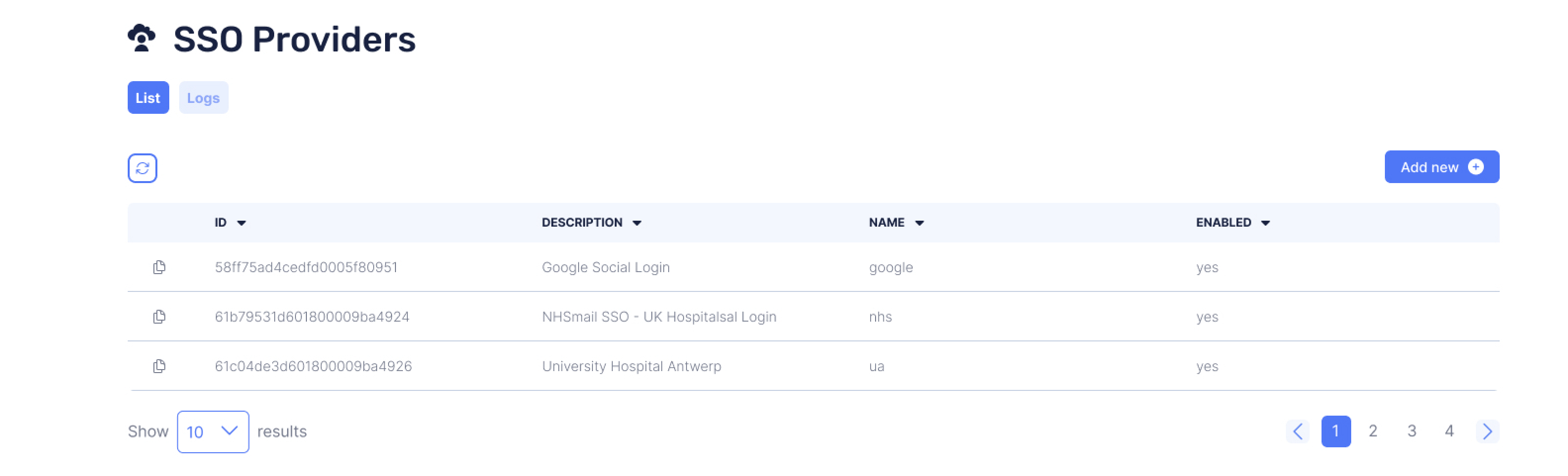Screen dimensions: 1568x476
Task: Go to the previous page arrow
Action: pyautogui.click(x=1297, y=431)
